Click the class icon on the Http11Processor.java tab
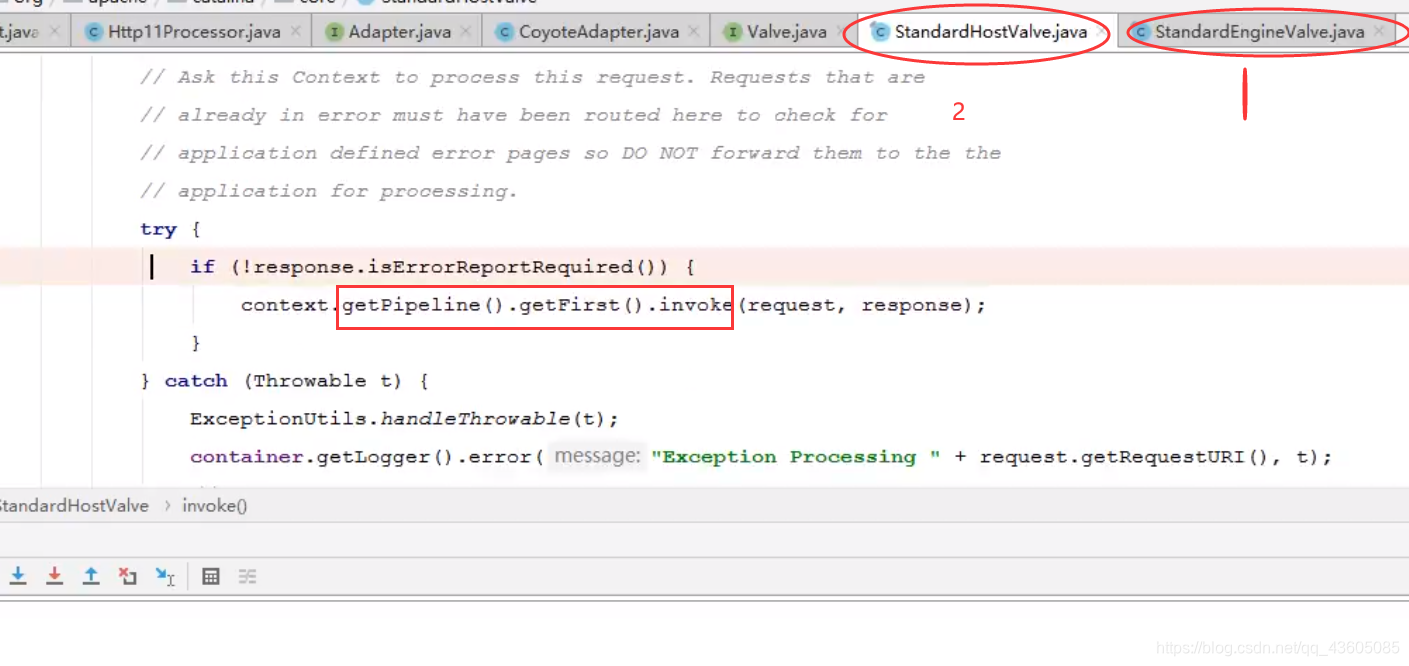Screen dimensions: 1409x666 [x=94, y=32]
